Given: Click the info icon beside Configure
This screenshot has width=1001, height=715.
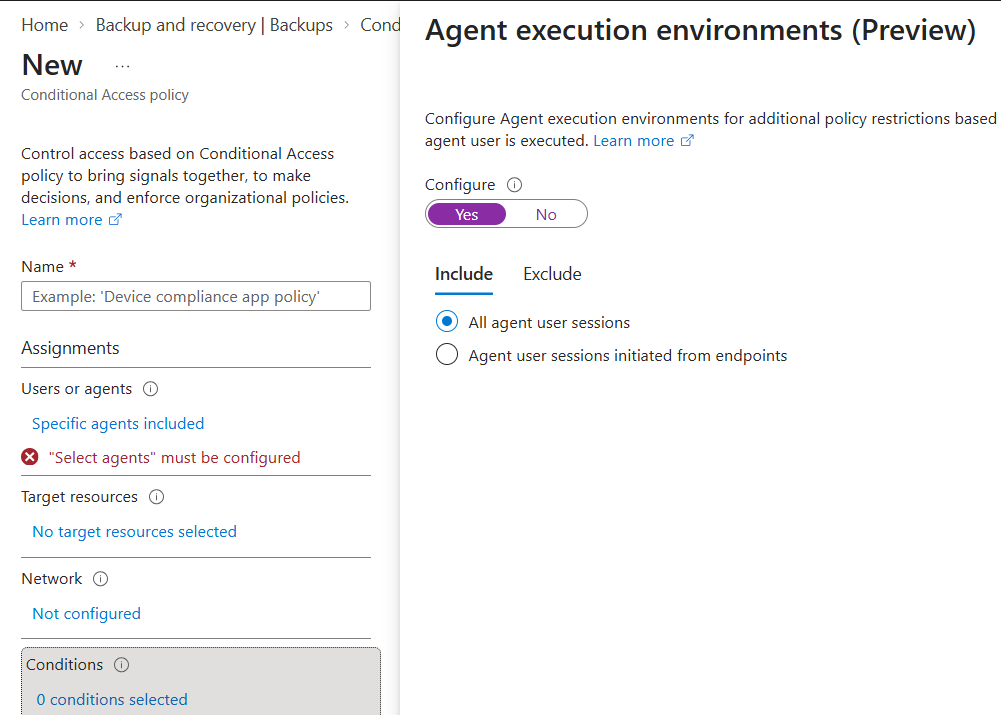Looking at the screenshot, I should tap(514, 184).
